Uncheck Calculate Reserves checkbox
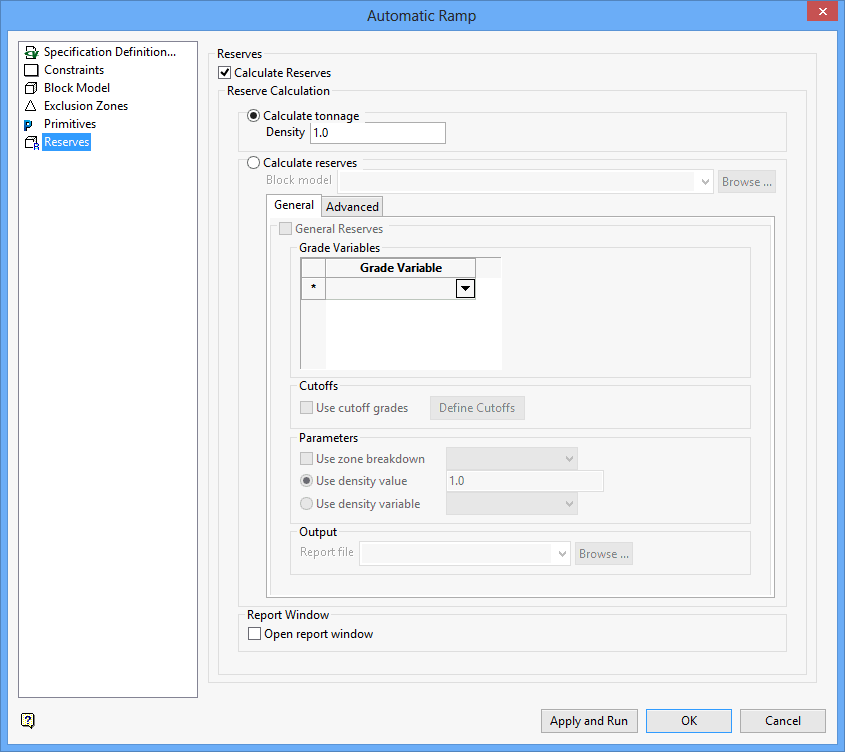 [225, 73]
